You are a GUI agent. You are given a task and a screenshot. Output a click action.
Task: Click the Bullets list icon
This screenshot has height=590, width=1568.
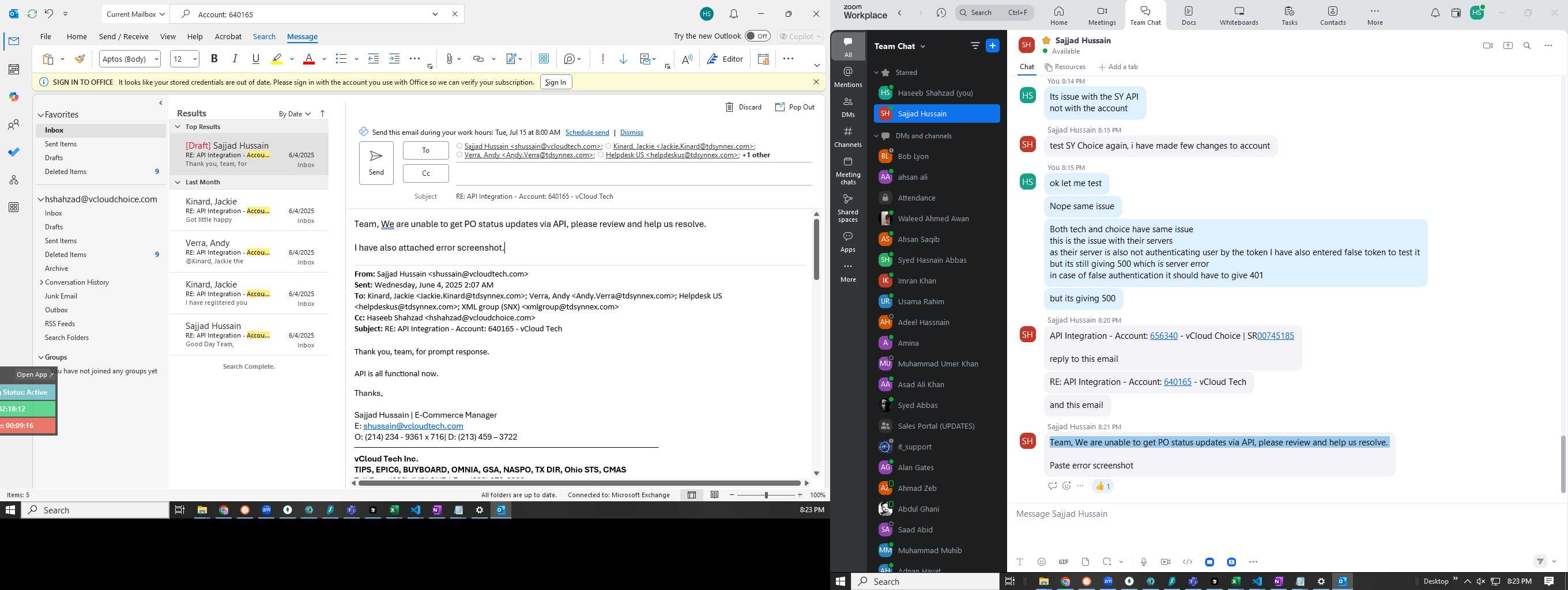[341, 58]
